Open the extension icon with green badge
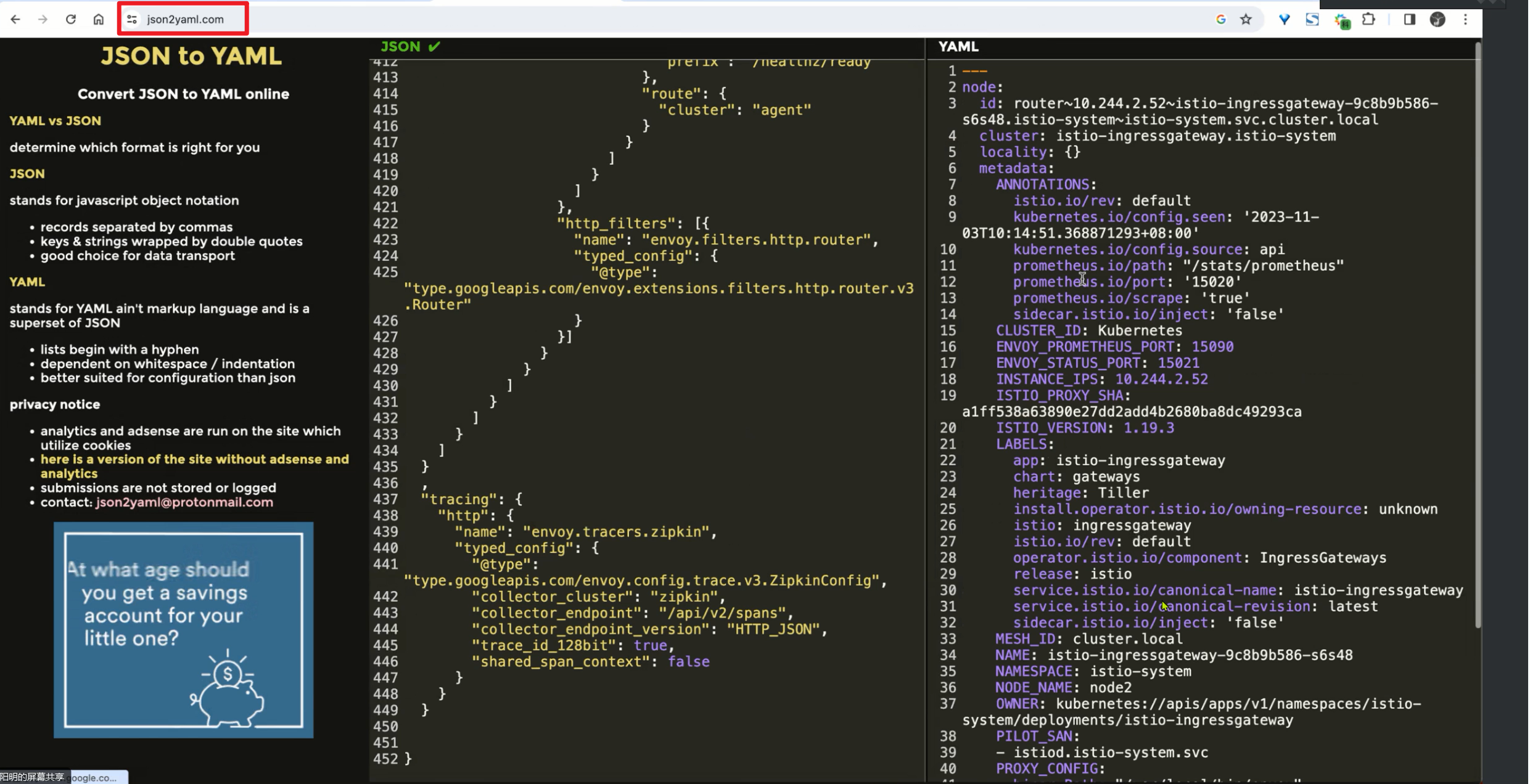Viewport: 1530px width, 784px height. (x=1342, y=20)
